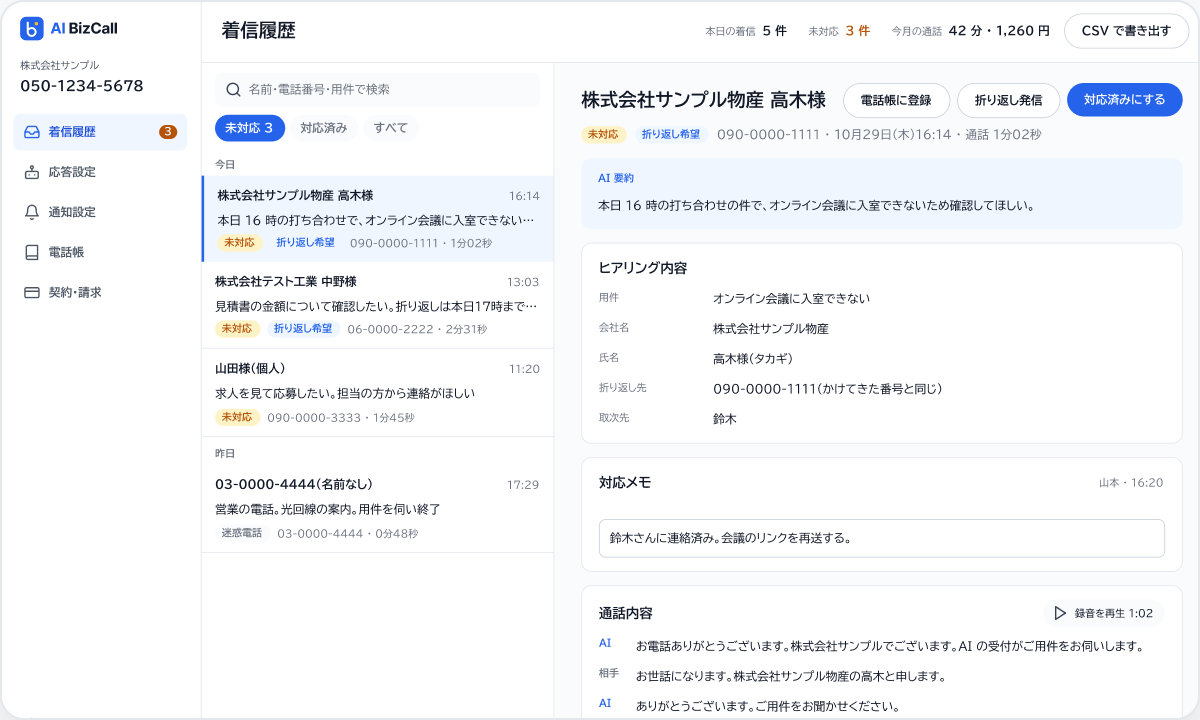Screen dimensions: 1200x720
Task: Open 応答設定 in the sidebar
Action: [x=100, y=172]
